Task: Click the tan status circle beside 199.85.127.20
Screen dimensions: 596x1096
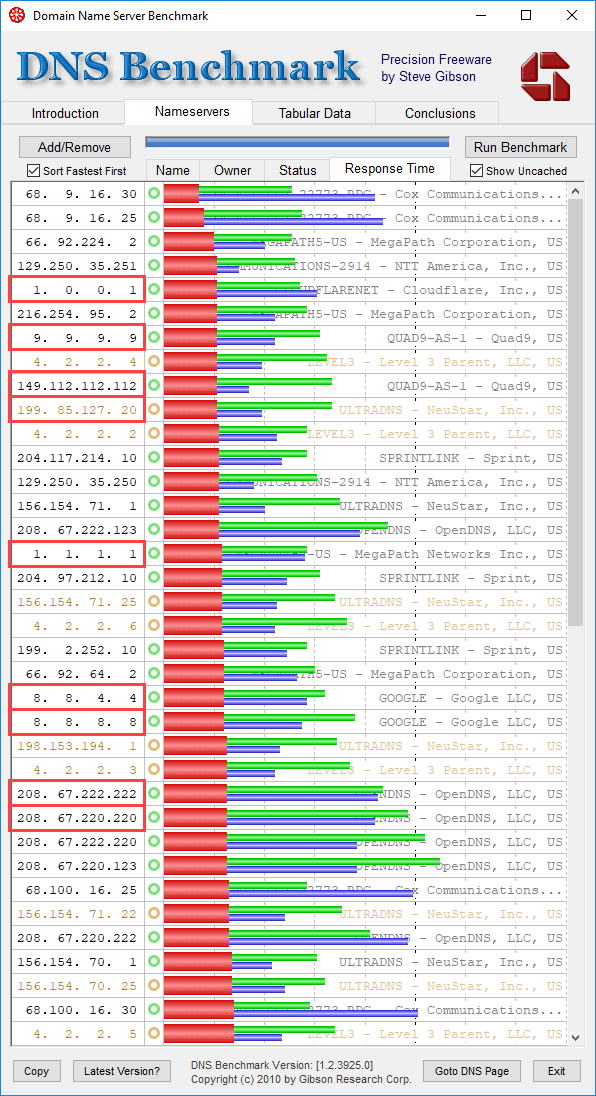Action: click(x=154, y=410)
